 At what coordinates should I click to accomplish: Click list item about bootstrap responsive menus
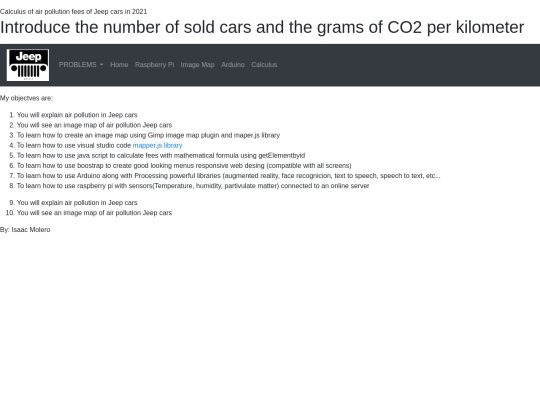click(184, 166)
